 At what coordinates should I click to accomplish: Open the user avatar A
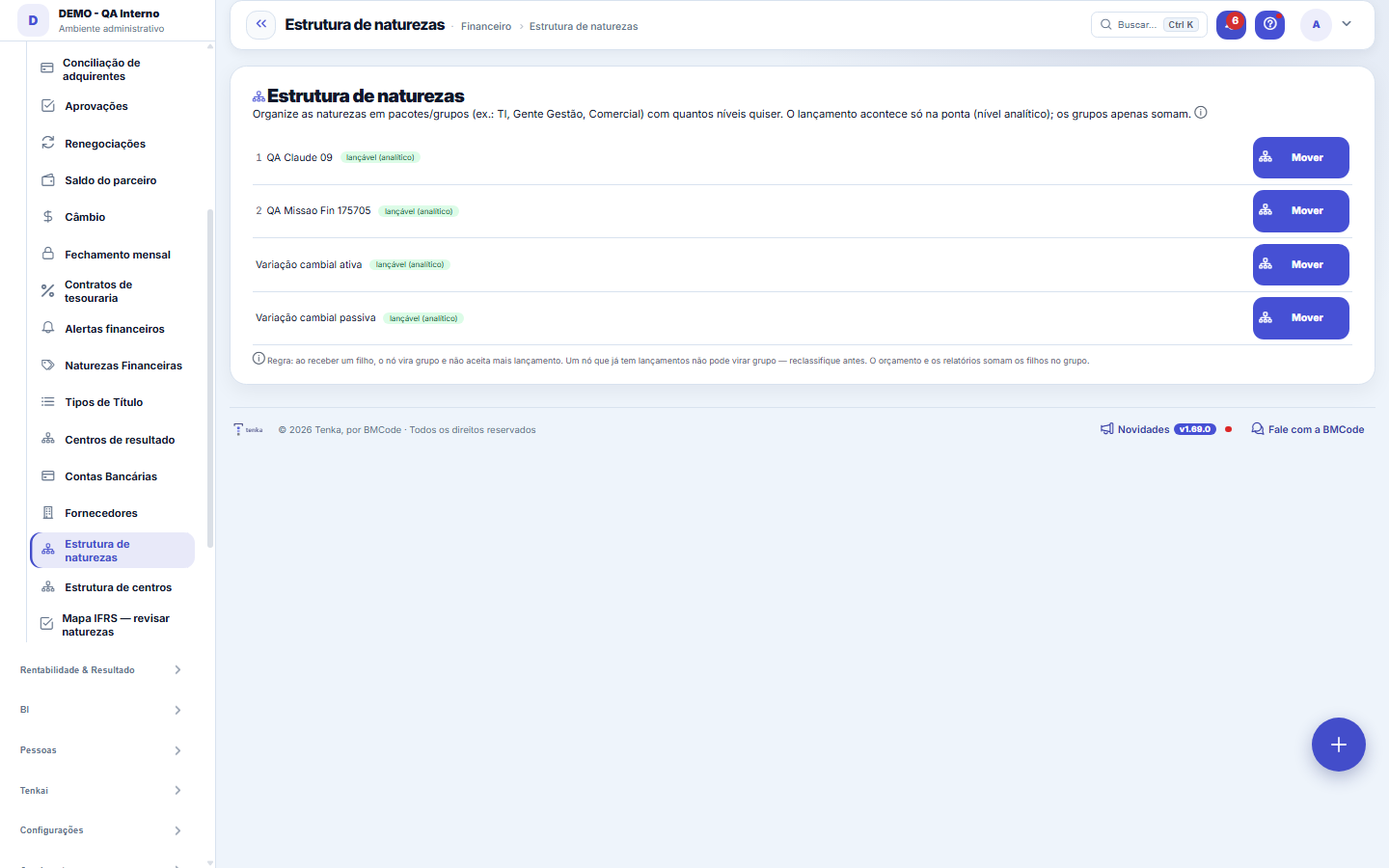coord(1316,24)
